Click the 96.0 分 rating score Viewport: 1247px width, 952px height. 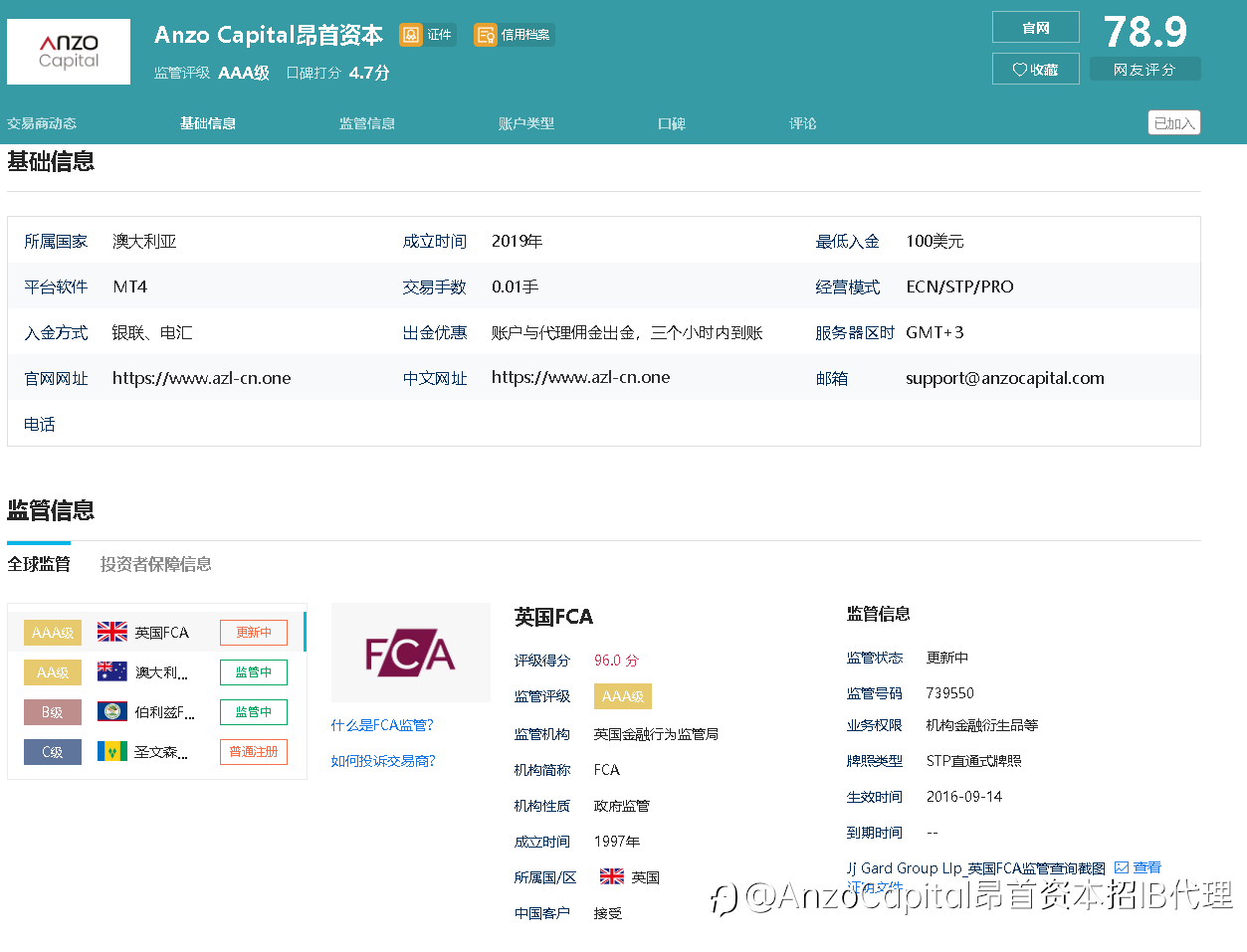pyautogui.click(x=616, y=661)
